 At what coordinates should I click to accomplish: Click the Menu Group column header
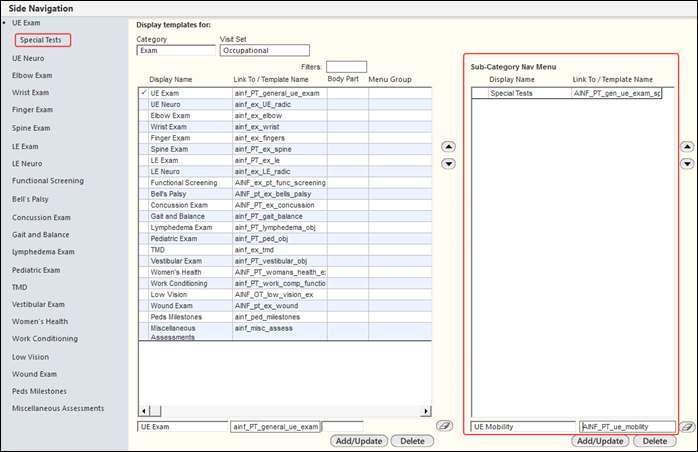point(390,79)
